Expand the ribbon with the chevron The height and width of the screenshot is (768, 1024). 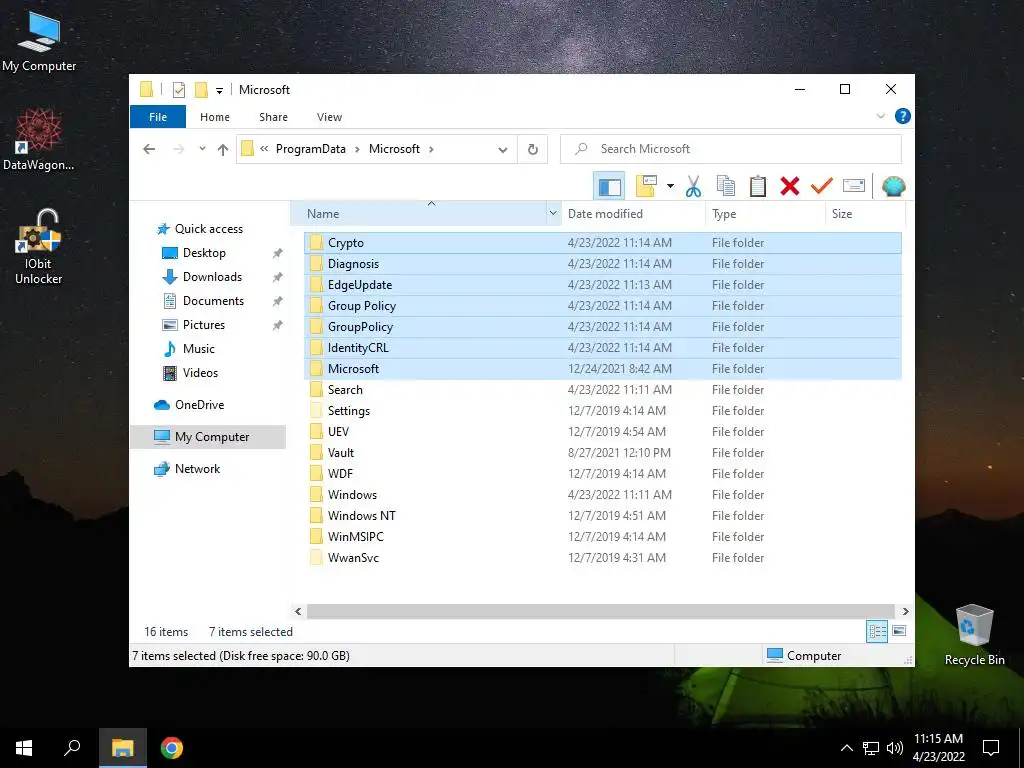[x=880, y=116]
